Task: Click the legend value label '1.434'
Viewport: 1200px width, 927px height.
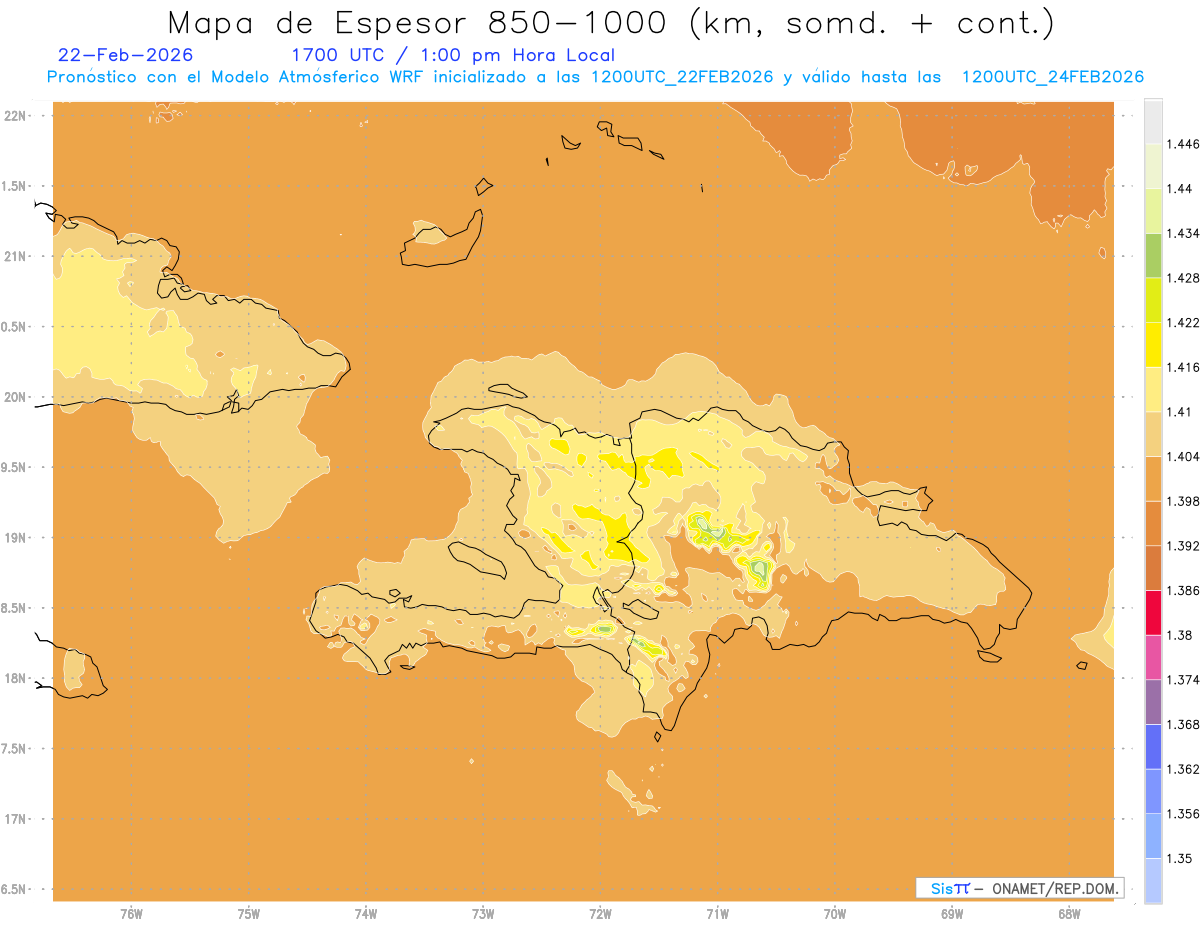Action: point(1183,233)
